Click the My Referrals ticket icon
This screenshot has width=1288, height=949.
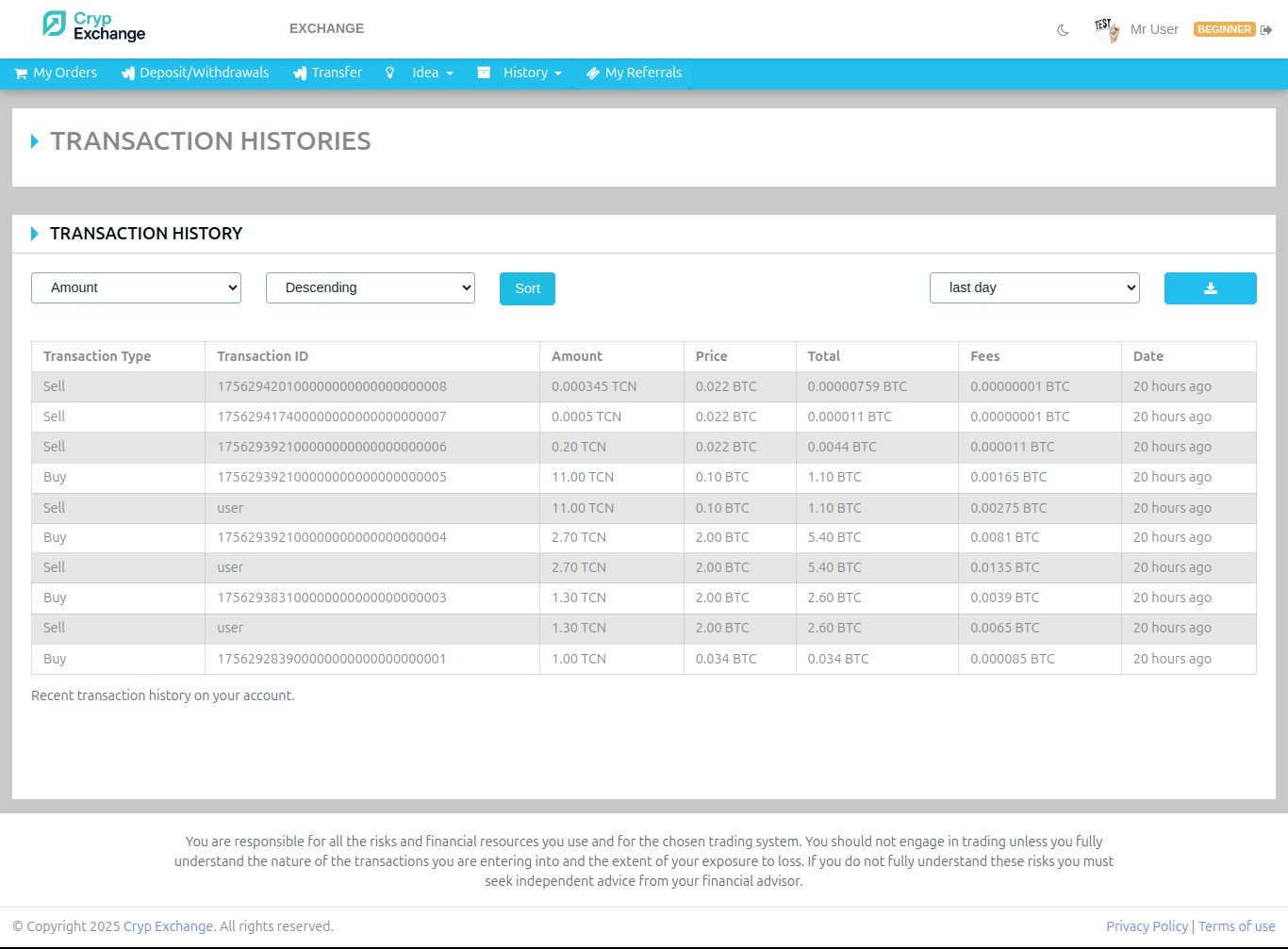click(593, 74)
